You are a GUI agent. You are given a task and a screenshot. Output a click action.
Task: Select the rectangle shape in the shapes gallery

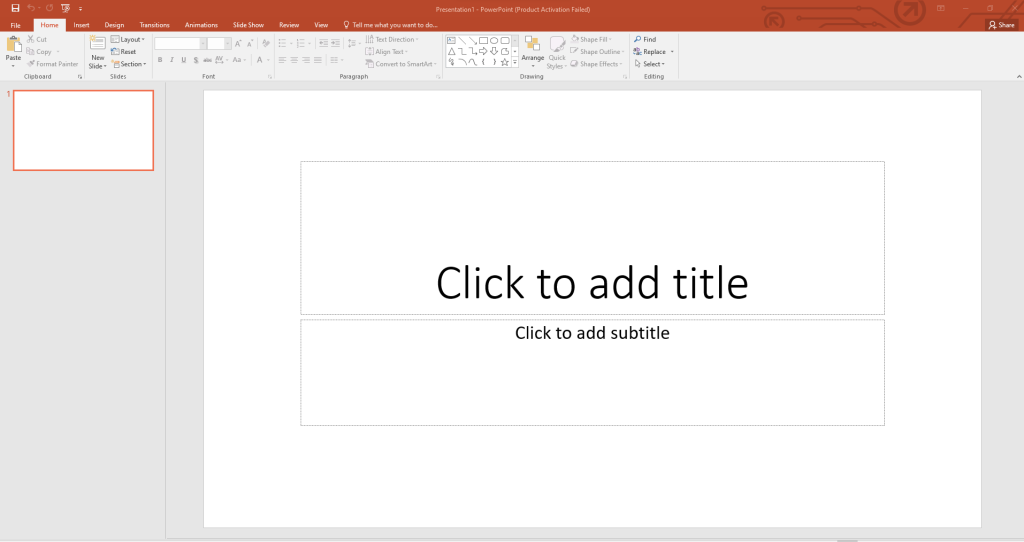(483, 40)
